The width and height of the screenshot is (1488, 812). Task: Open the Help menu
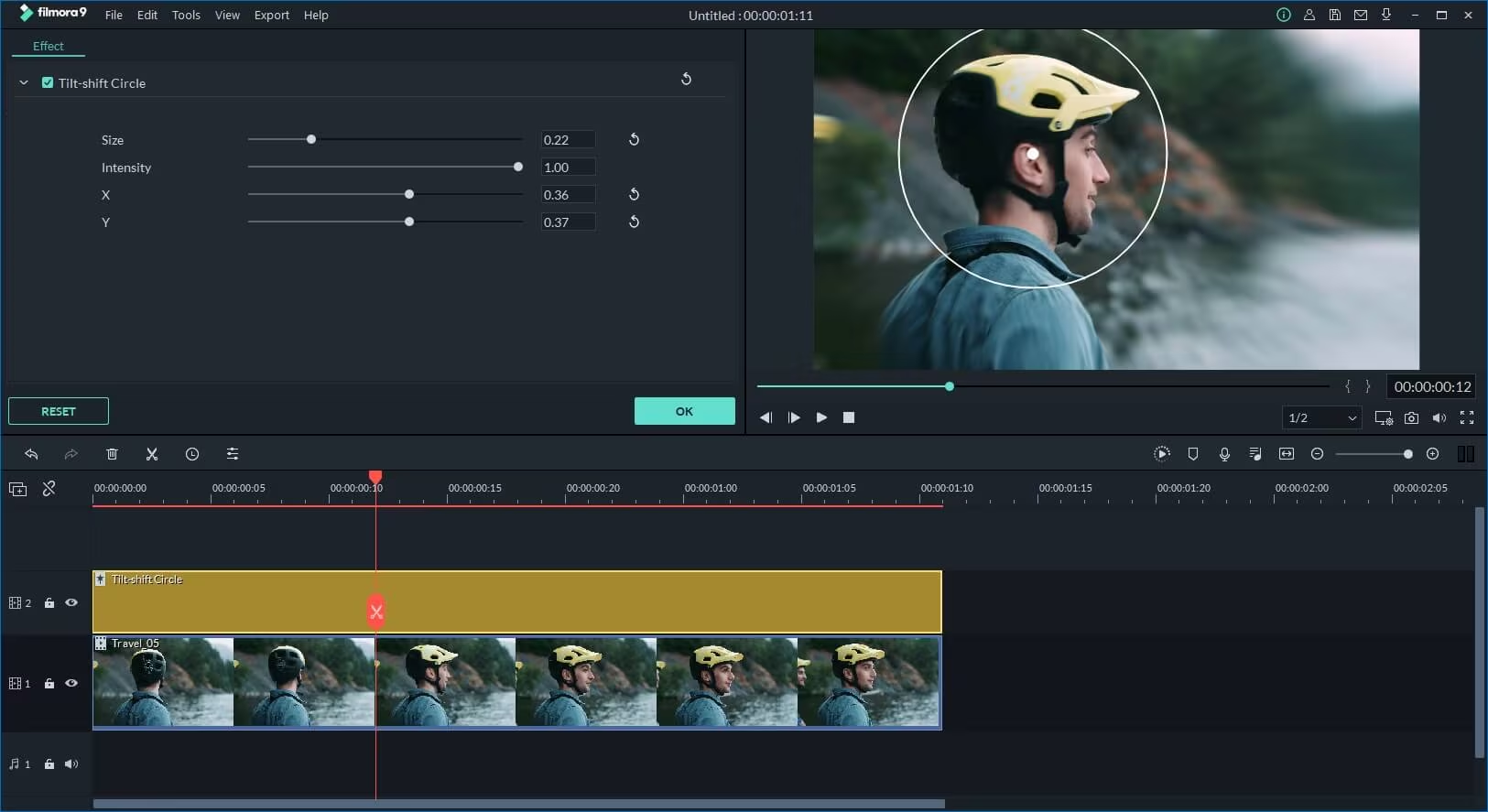pos(316,16)
